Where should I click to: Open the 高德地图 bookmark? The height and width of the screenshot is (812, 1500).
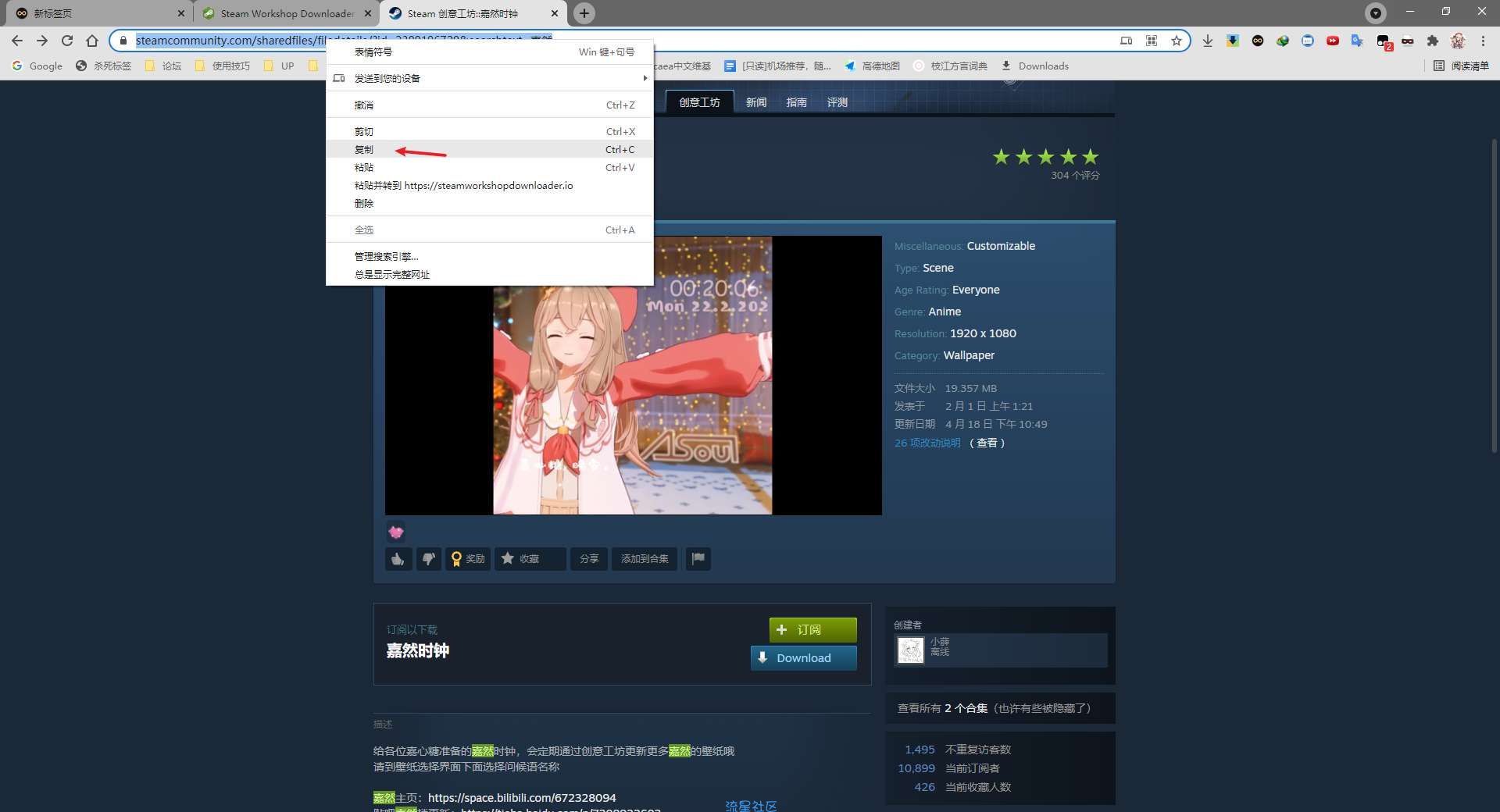[x=872, y=66]
